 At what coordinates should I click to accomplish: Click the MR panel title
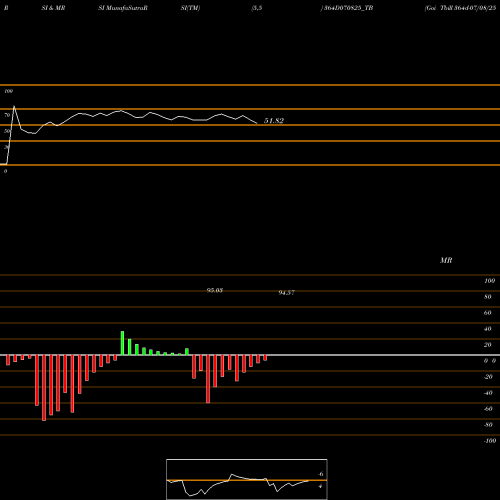pos(446,260)
